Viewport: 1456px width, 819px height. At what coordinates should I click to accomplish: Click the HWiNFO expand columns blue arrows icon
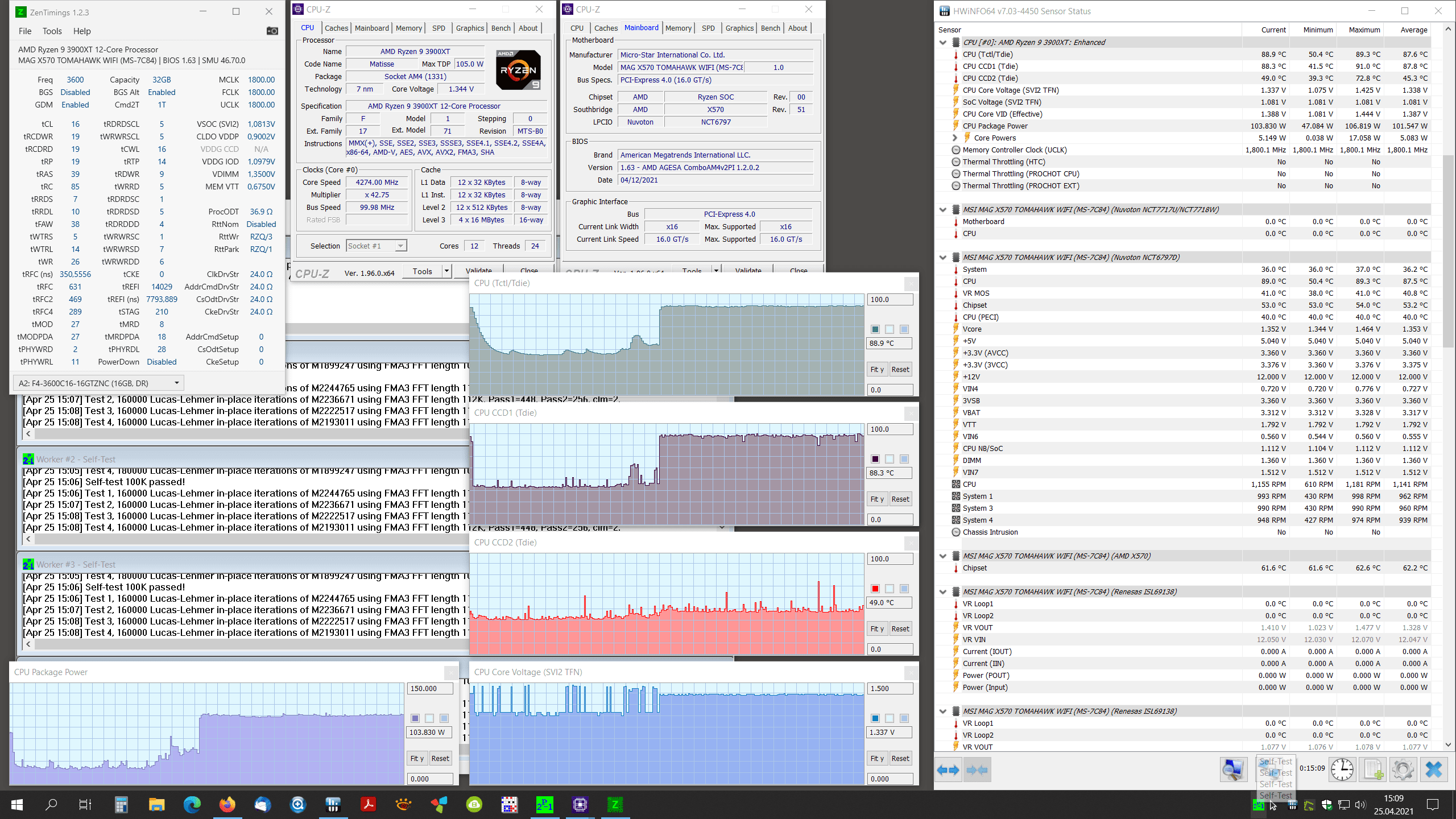[948, 770]
